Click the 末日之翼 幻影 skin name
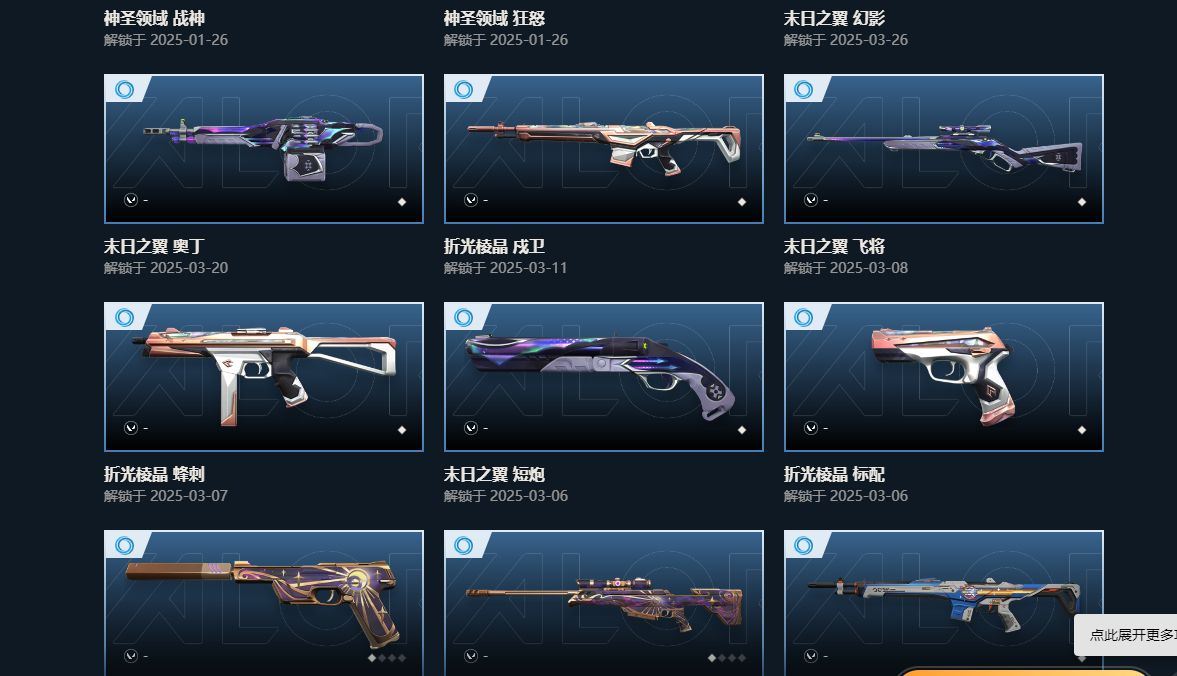Viewport: 1177px width, 676px height. (834, 18)
